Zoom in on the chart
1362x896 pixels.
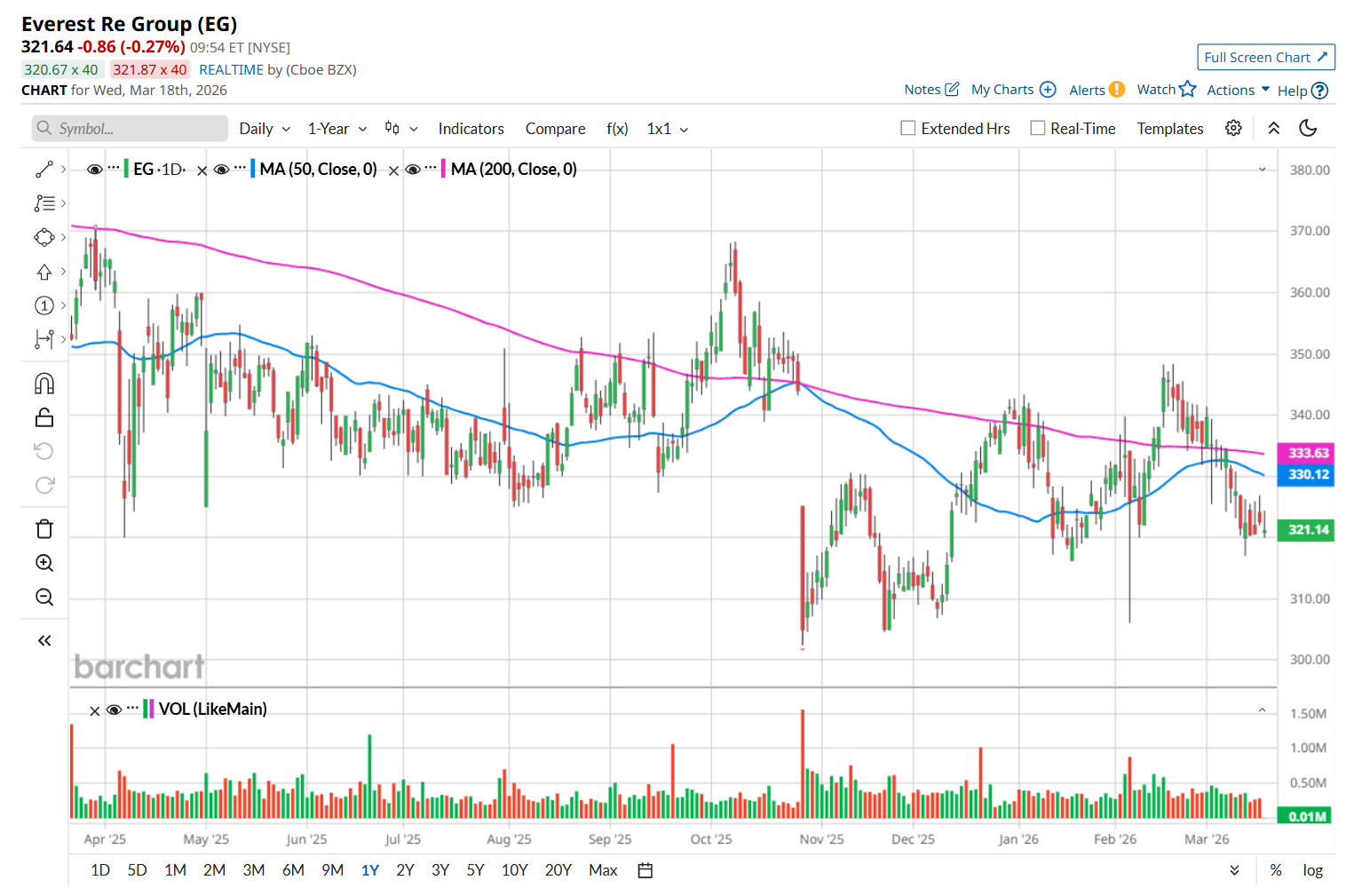pyautogui.click(x=44, y=563)
